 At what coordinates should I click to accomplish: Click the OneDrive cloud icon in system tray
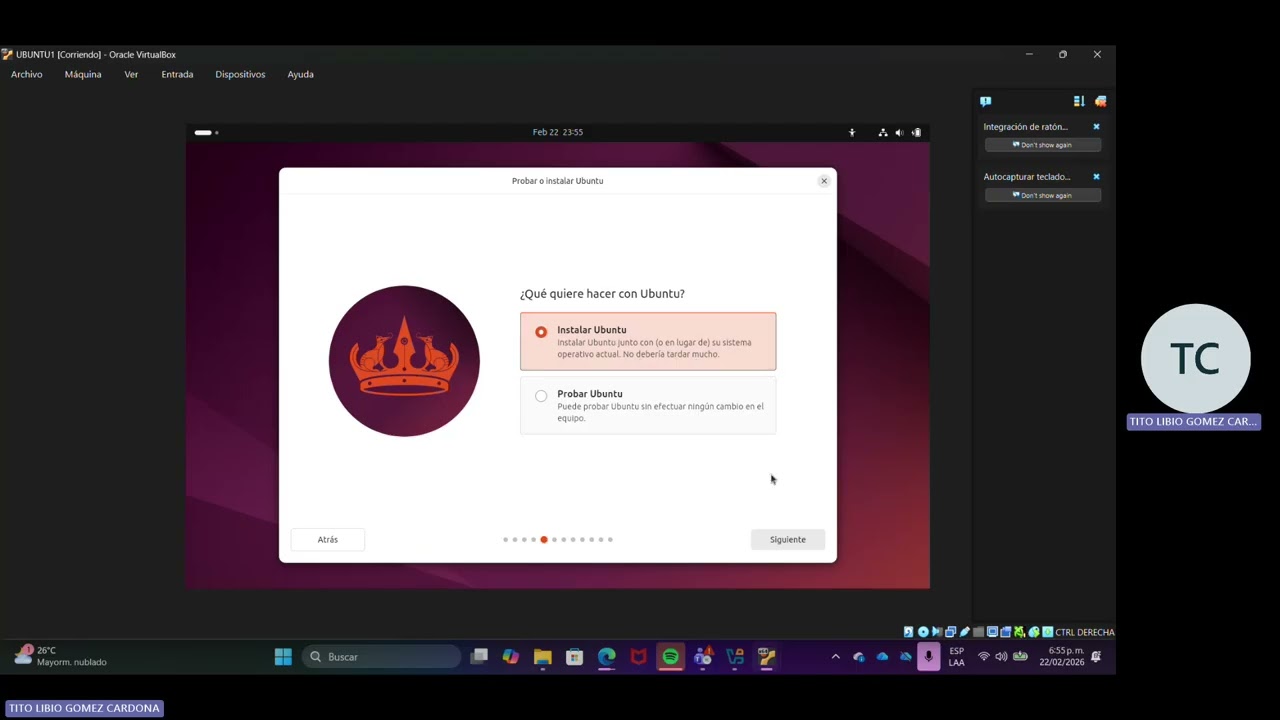coord(882,657)
